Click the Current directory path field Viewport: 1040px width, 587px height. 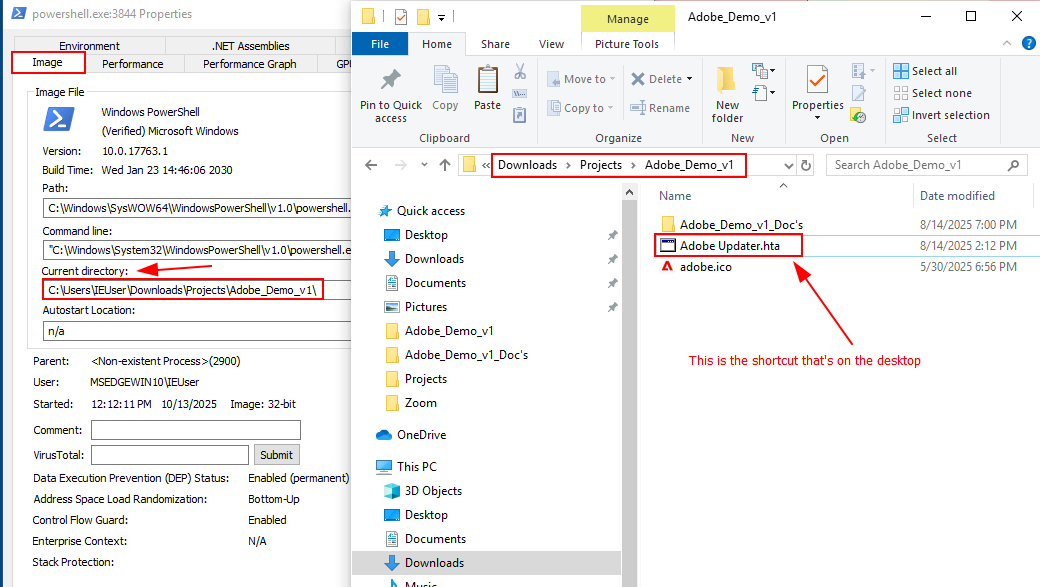tap(197, 290)
